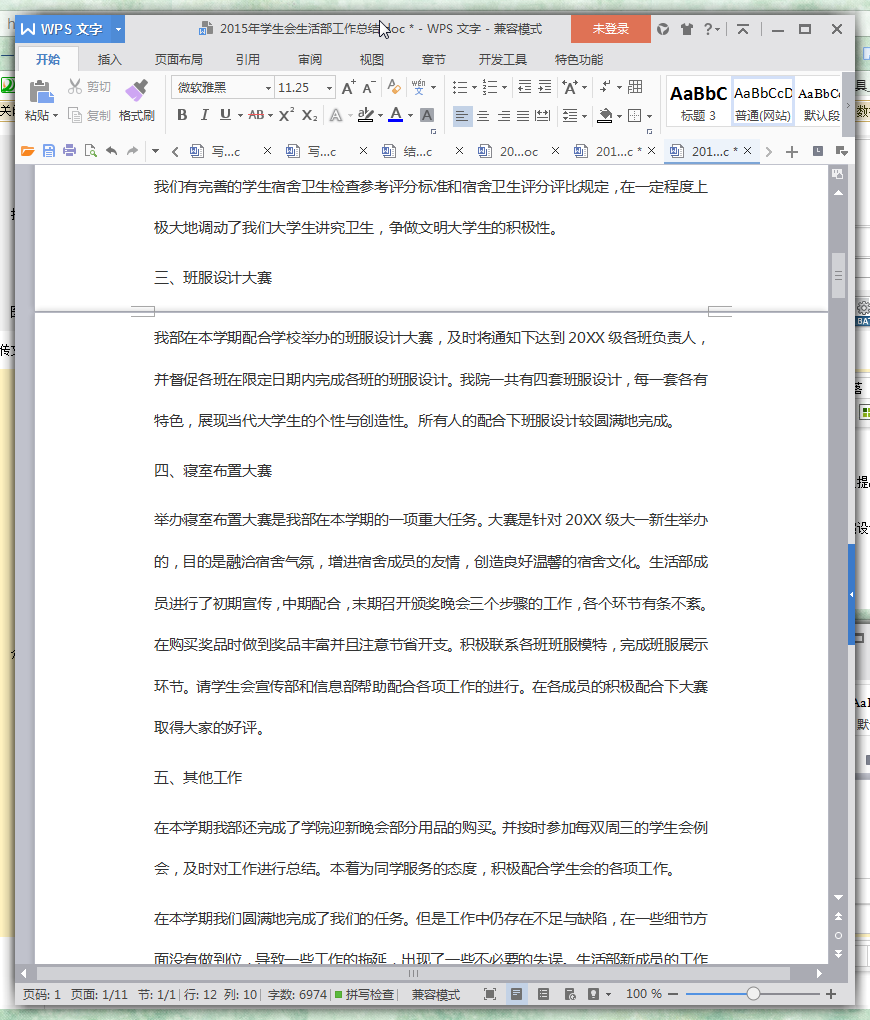Expand the numbered list options

click(504, 87)
